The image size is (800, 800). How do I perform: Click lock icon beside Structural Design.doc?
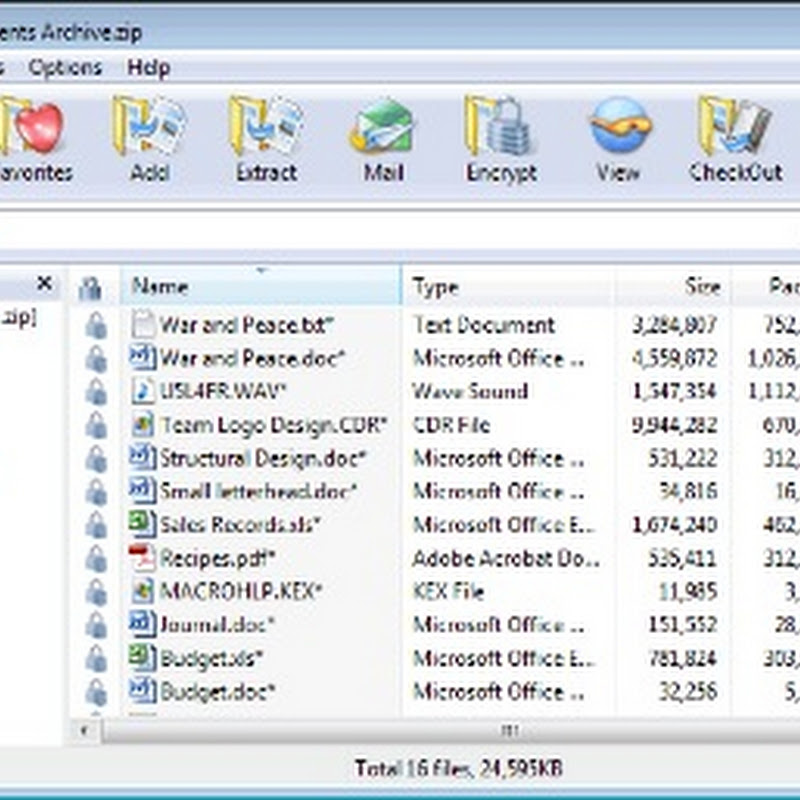tap(96, 459)
